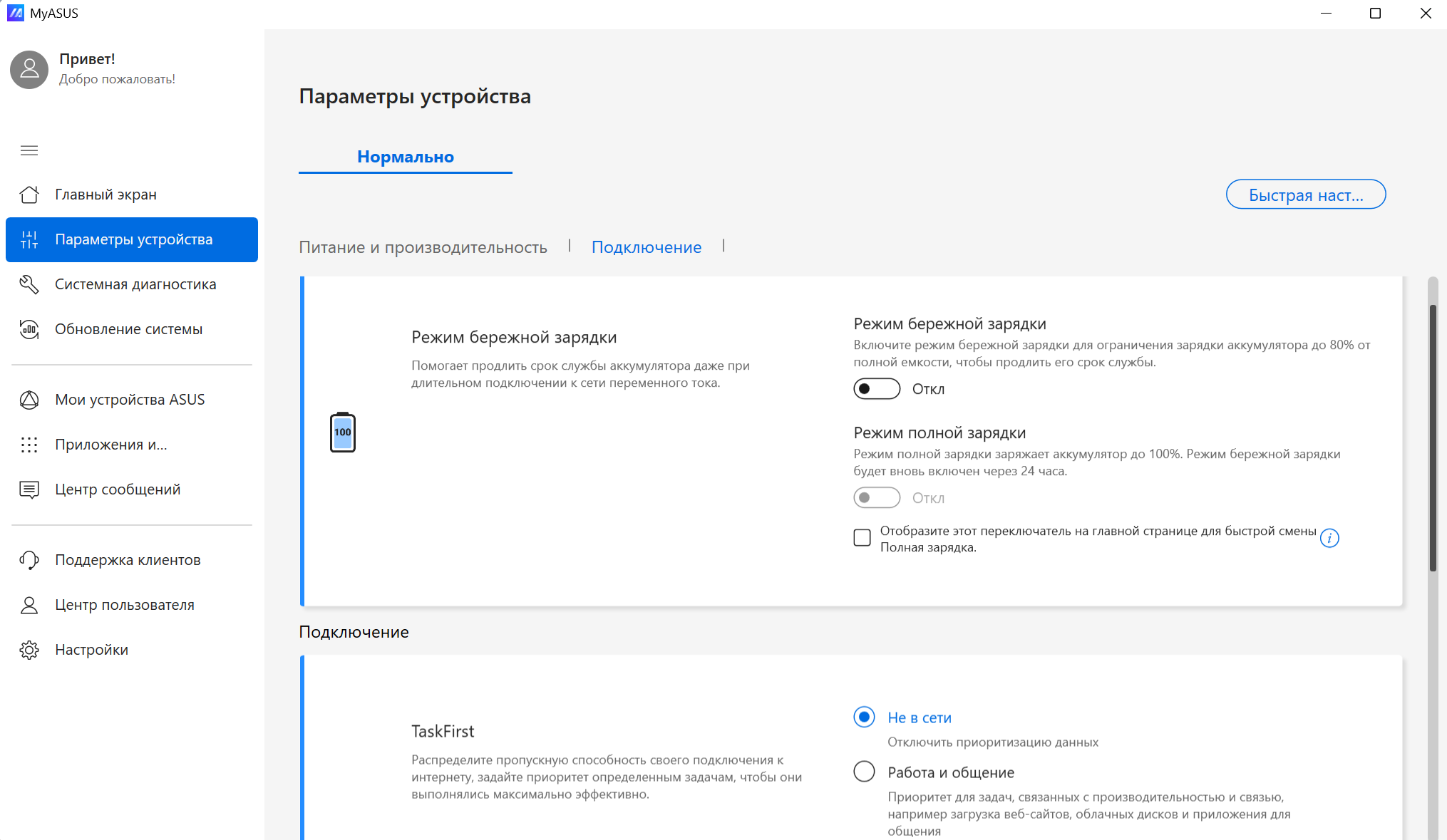Select the Работа и общение radio button
Viewport: 1447px width, 840px height.
click(x=865, y=772)
